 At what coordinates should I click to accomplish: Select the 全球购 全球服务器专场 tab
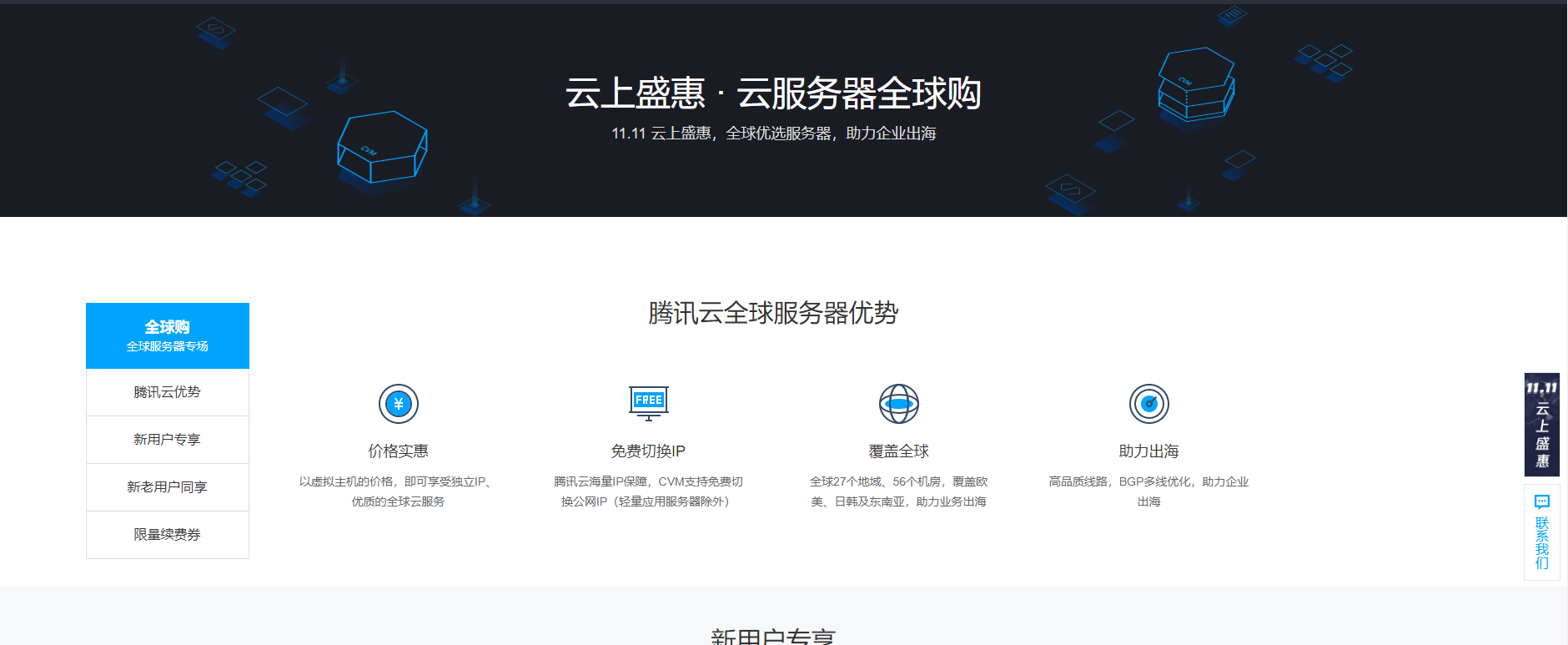pos(168,335)
